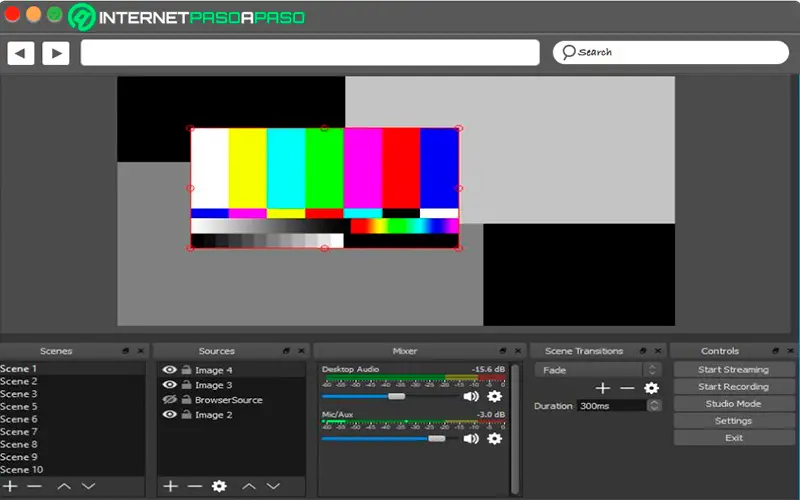Click the forward arrow navigation button

click(56, 53)
